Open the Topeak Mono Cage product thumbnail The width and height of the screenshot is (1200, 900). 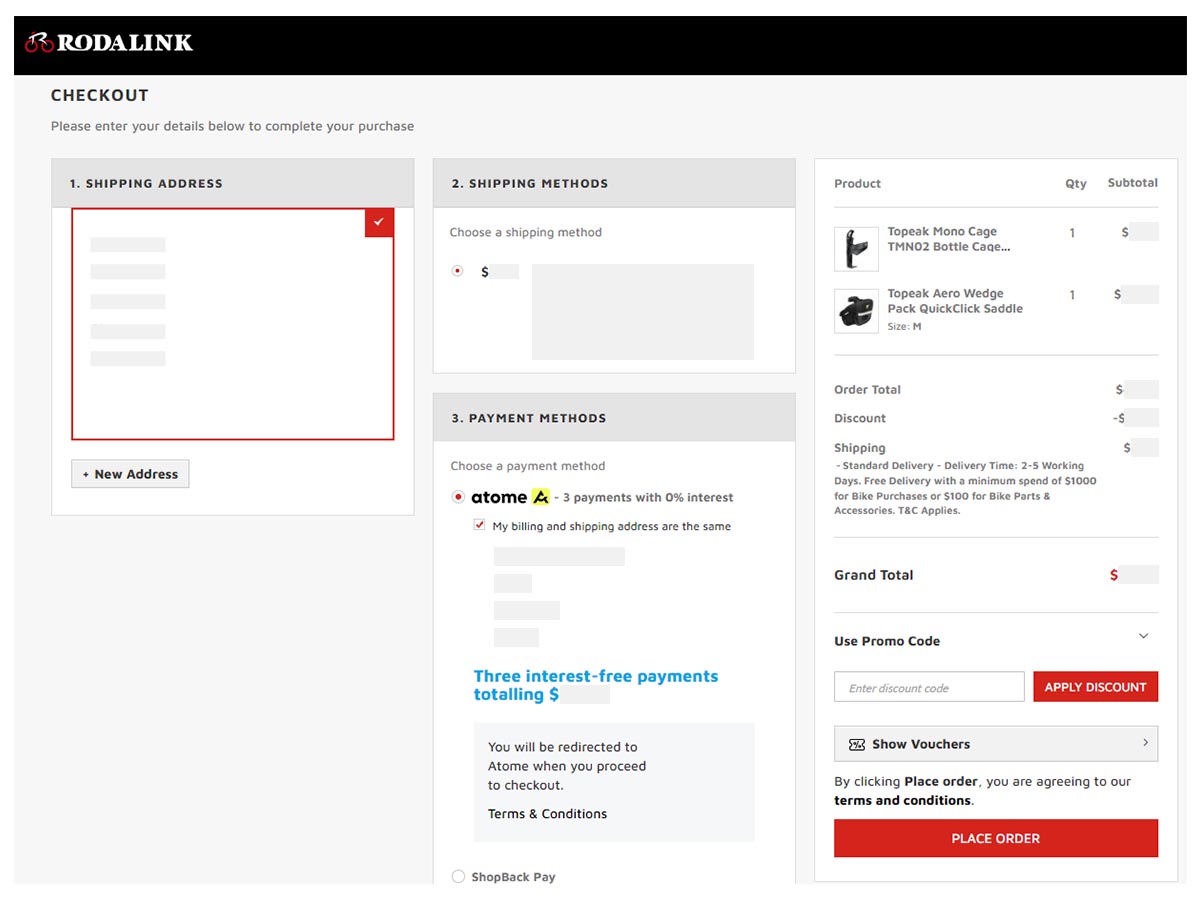pos(856,248)
